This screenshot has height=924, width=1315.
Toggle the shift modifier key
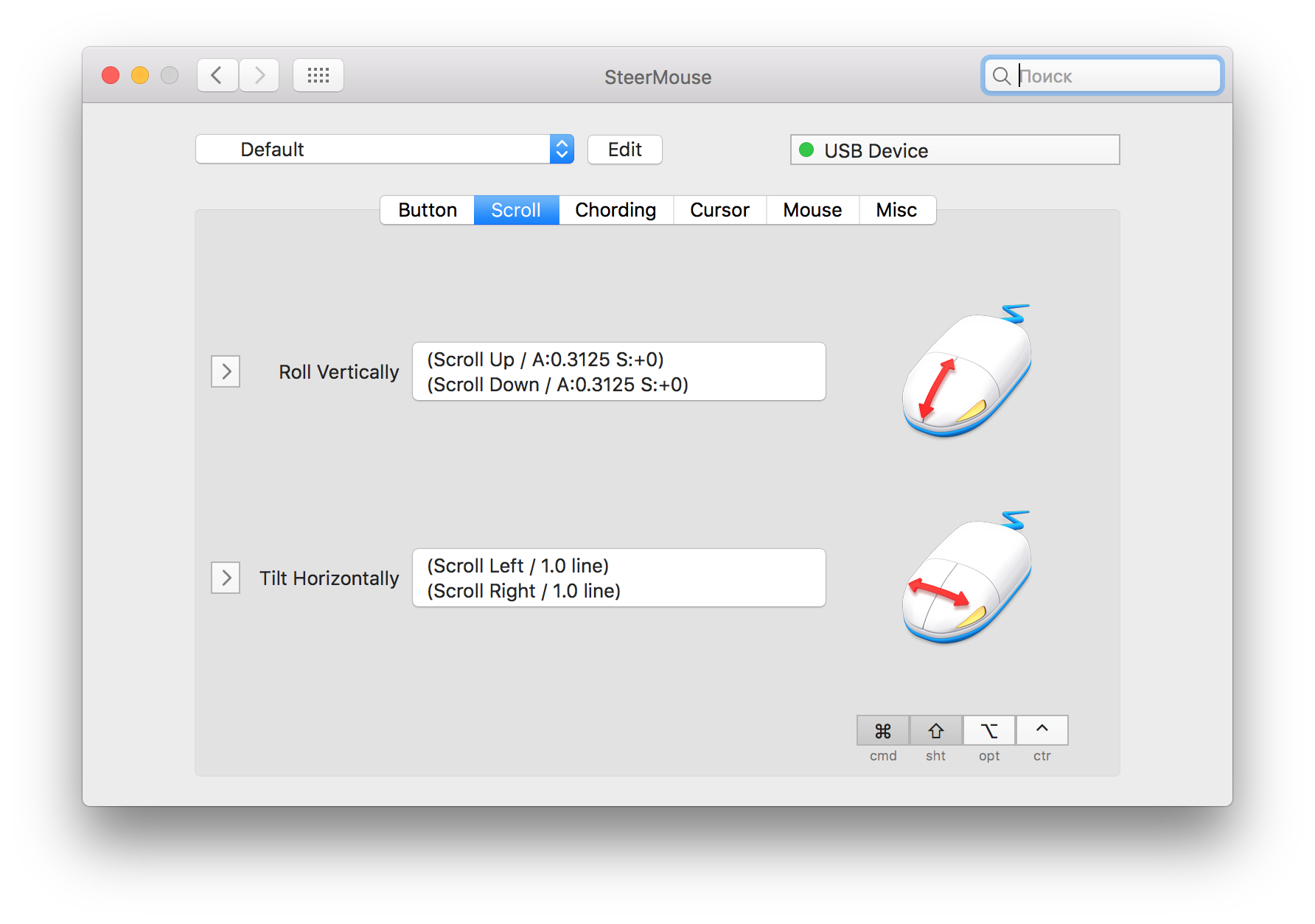click(936, 730)
